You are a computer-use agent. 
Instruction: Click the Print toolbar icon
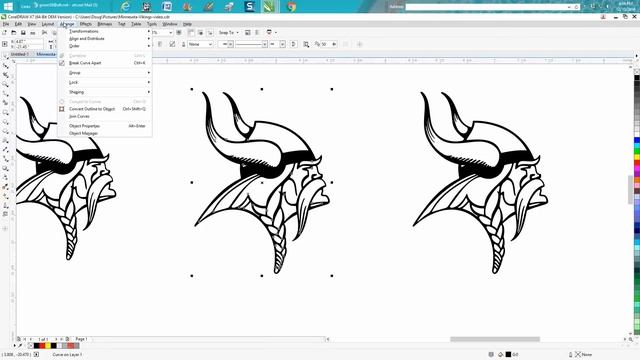click(33, 33)
